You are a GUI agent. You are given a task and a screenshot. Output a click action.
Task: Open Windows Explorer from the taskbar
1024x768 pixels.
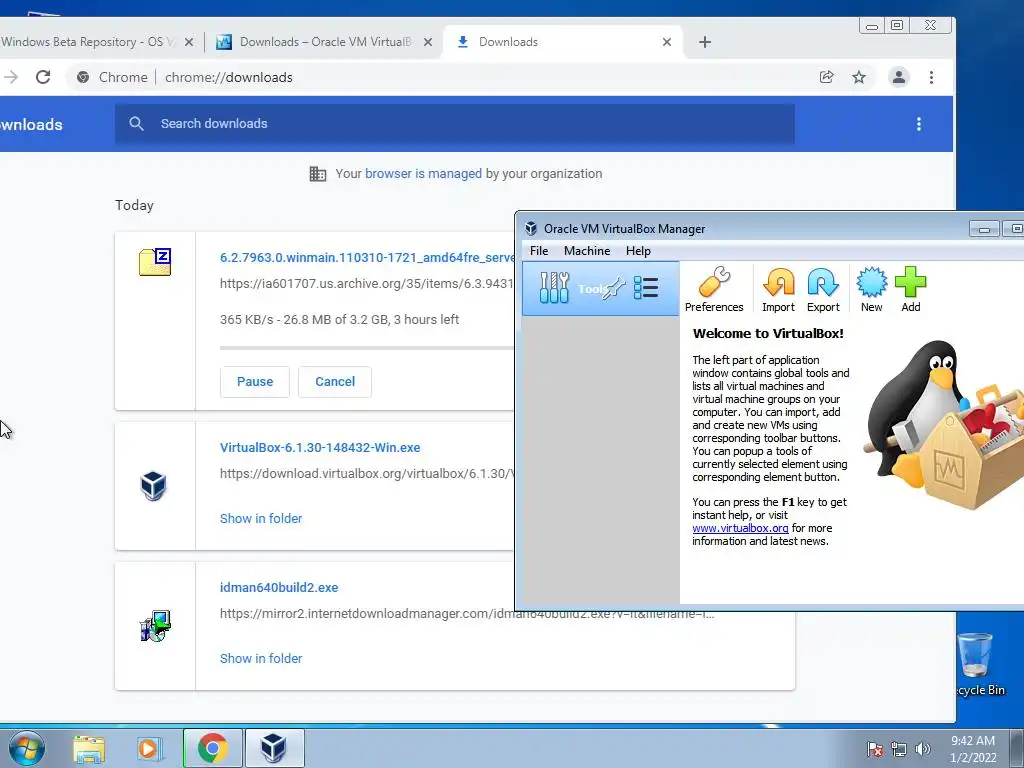(89, 748)
